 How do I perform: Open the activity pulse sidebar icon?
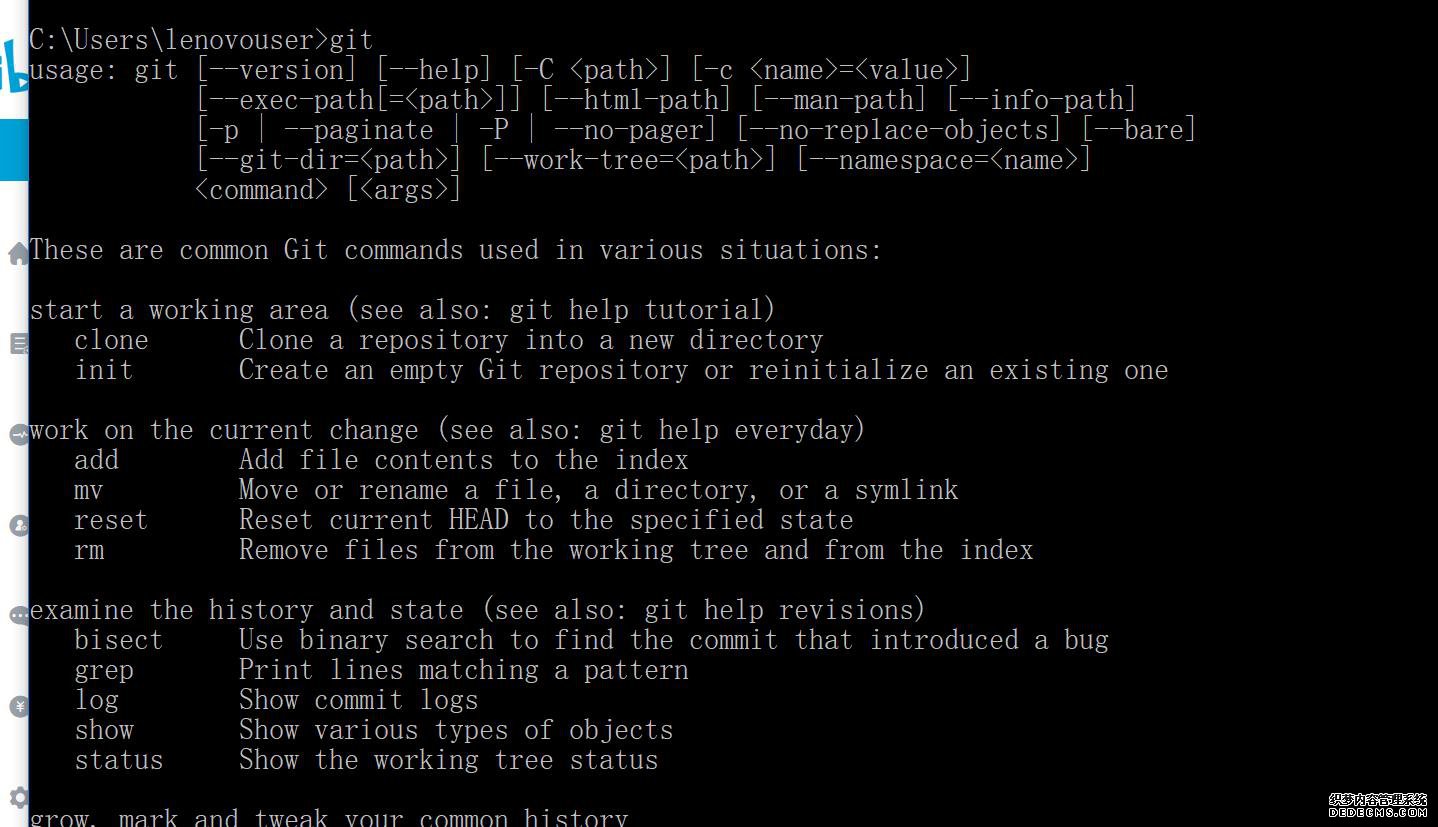click(x=17, y=435)
